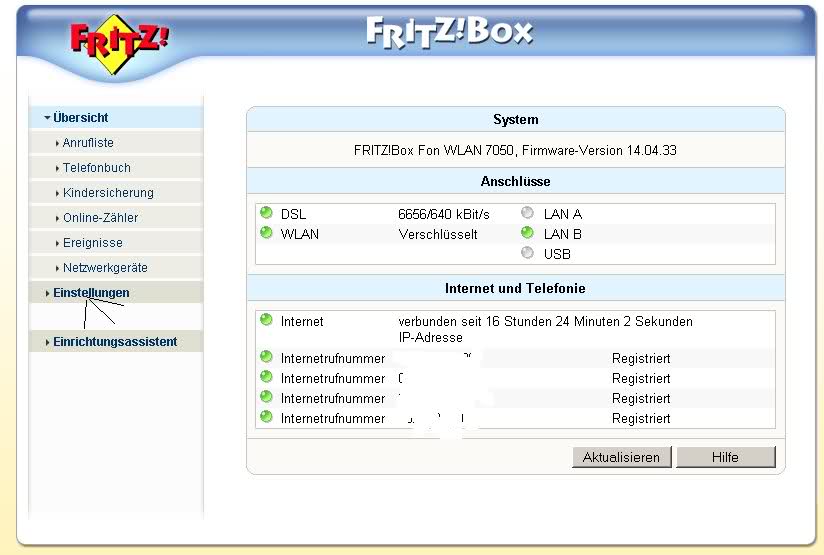Click the Internet und Telefonie heading
824x555 pixels.
click(x=515, y=289)
